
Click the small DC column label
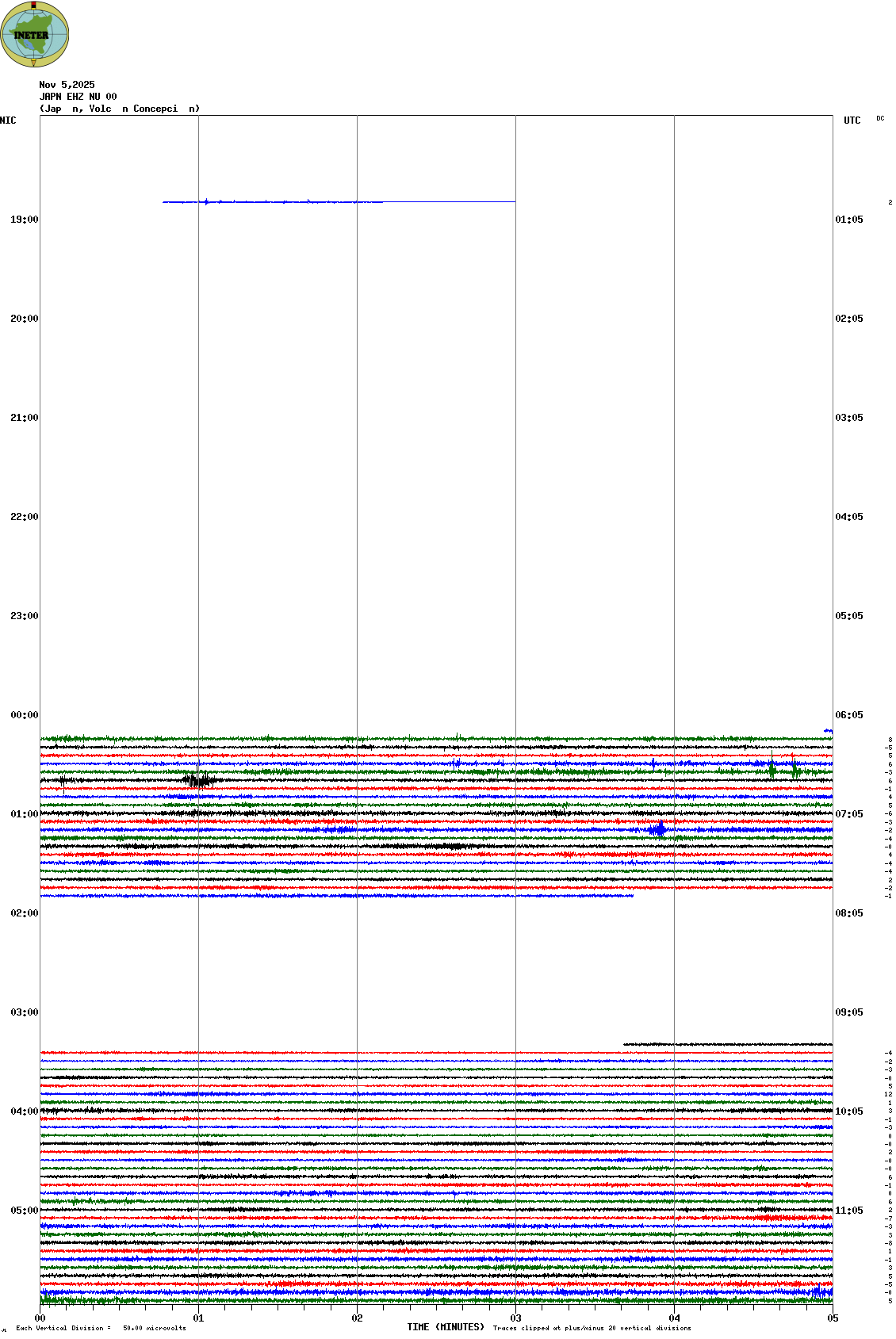(880, 119)
